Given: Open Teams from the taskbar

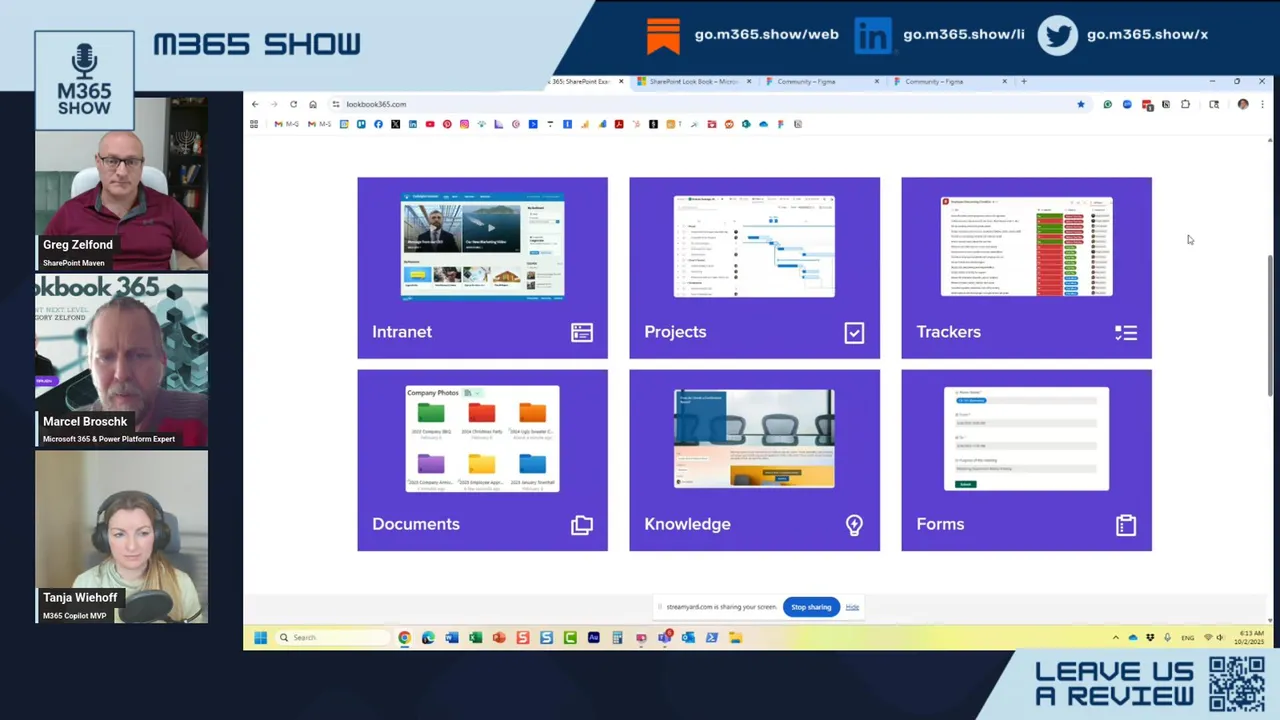Looking at the screenshot, I should (x=665, y=637).
